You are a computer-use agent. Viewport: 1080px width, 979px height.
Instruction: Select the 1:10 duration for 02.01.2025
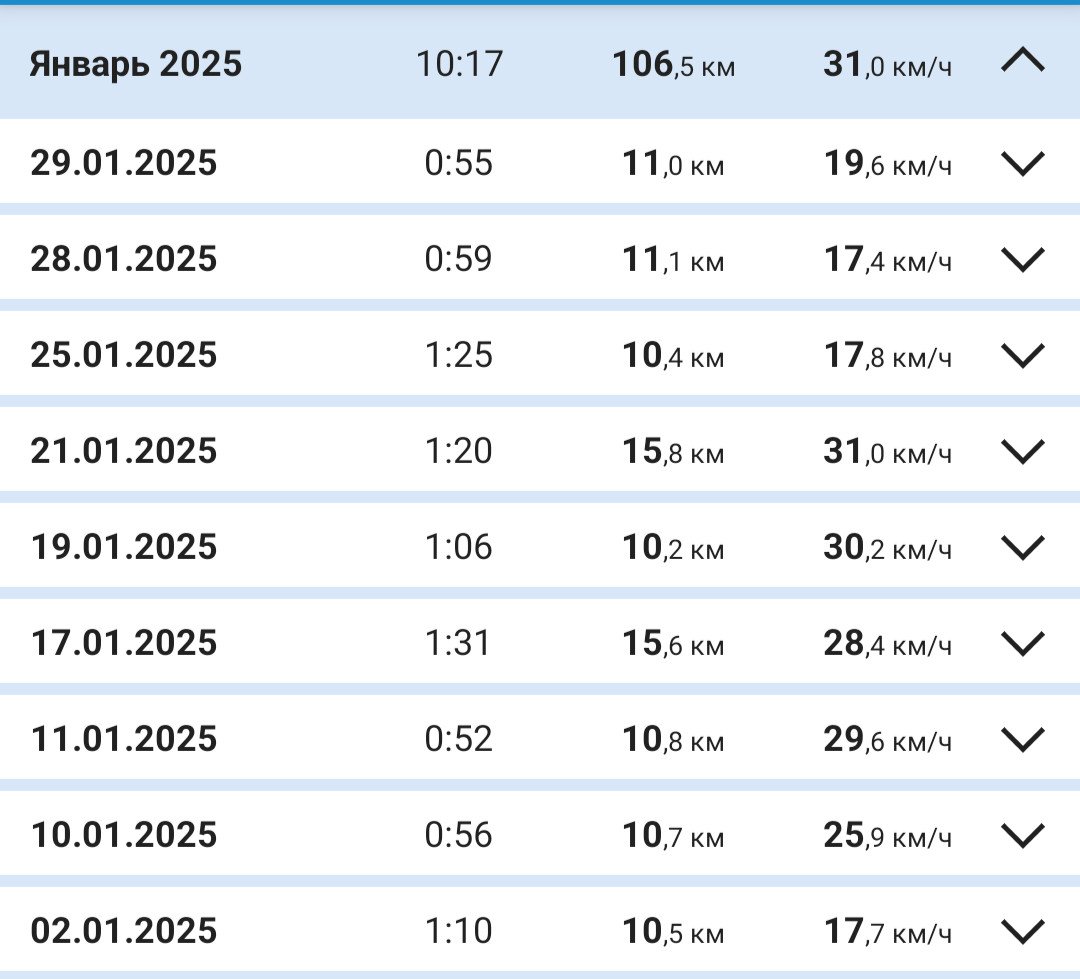coord(458,931)
